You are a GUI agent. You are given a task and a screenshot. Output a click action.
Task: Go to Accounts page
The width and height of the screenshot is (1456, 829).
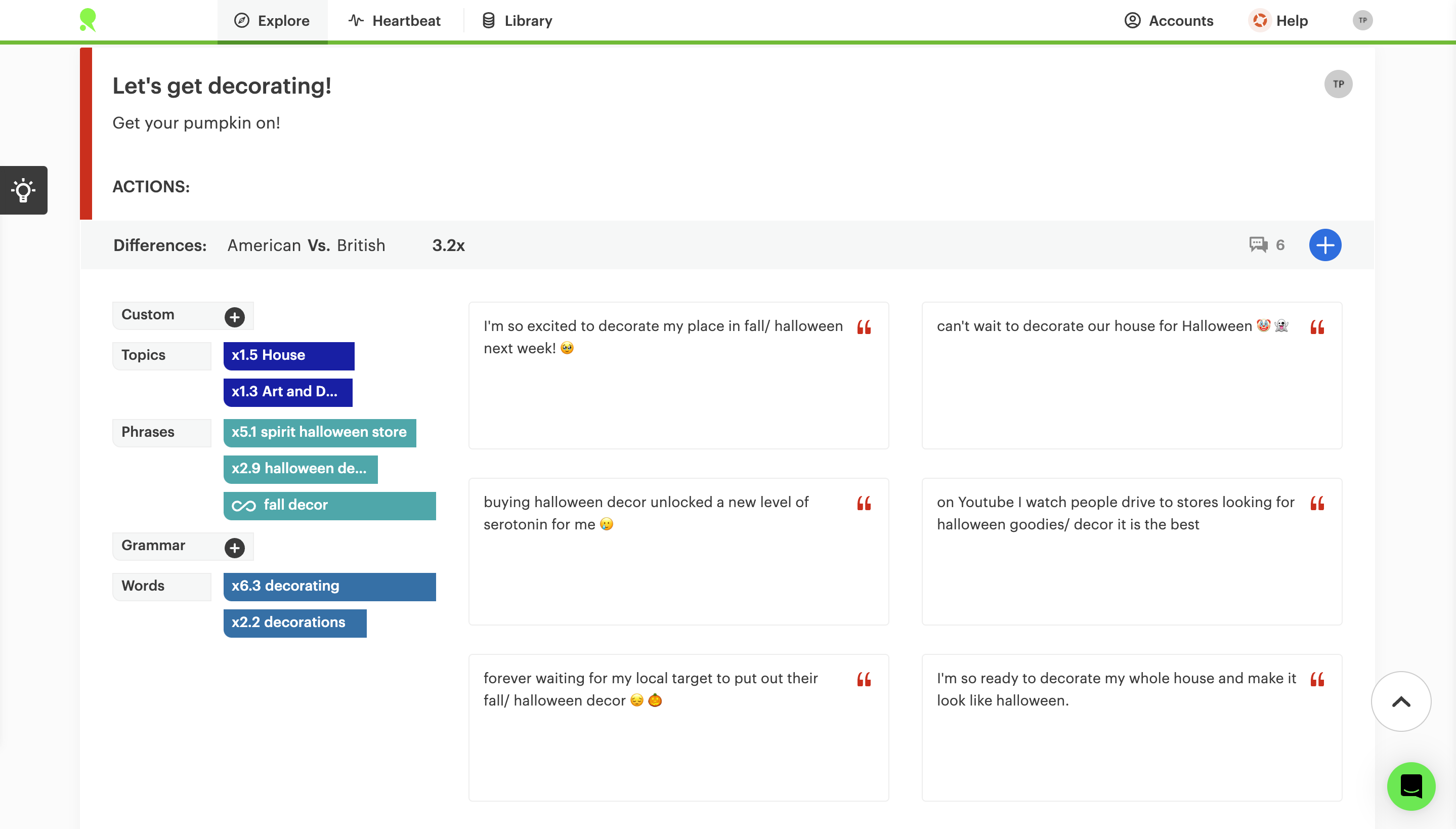(x=1169, y=21)
